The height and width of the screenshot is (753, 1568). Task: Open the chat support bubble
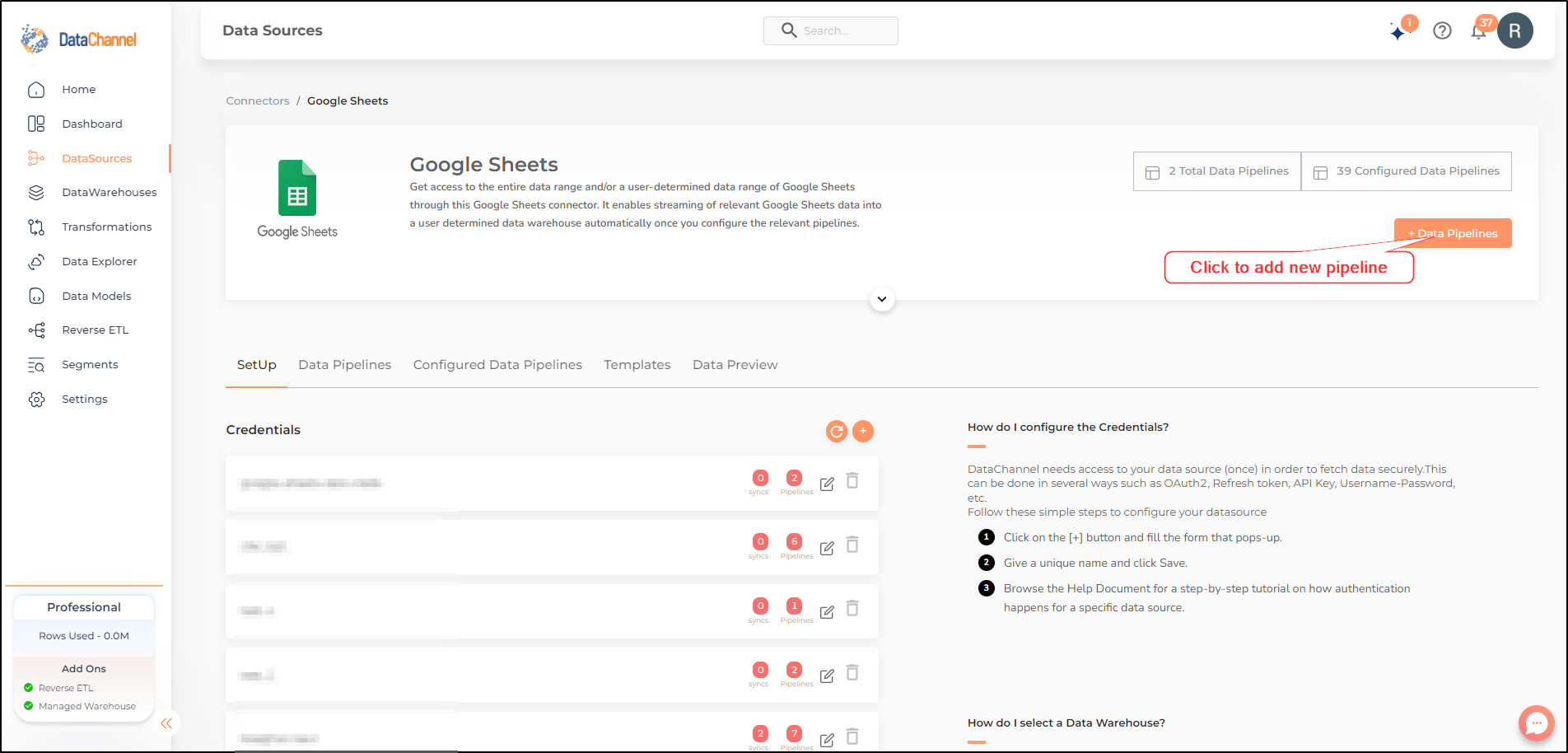click(x=1536, y=723)
